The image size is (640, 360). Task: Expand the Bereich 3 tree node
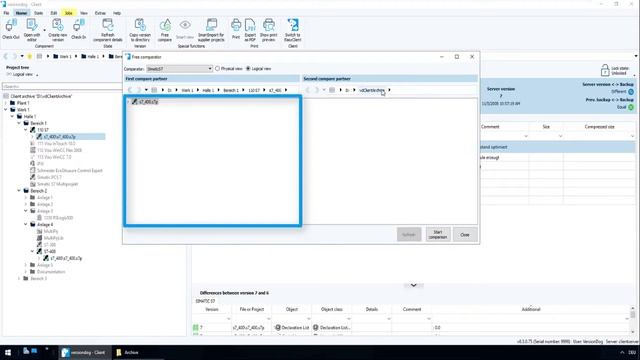coord(19,278)
